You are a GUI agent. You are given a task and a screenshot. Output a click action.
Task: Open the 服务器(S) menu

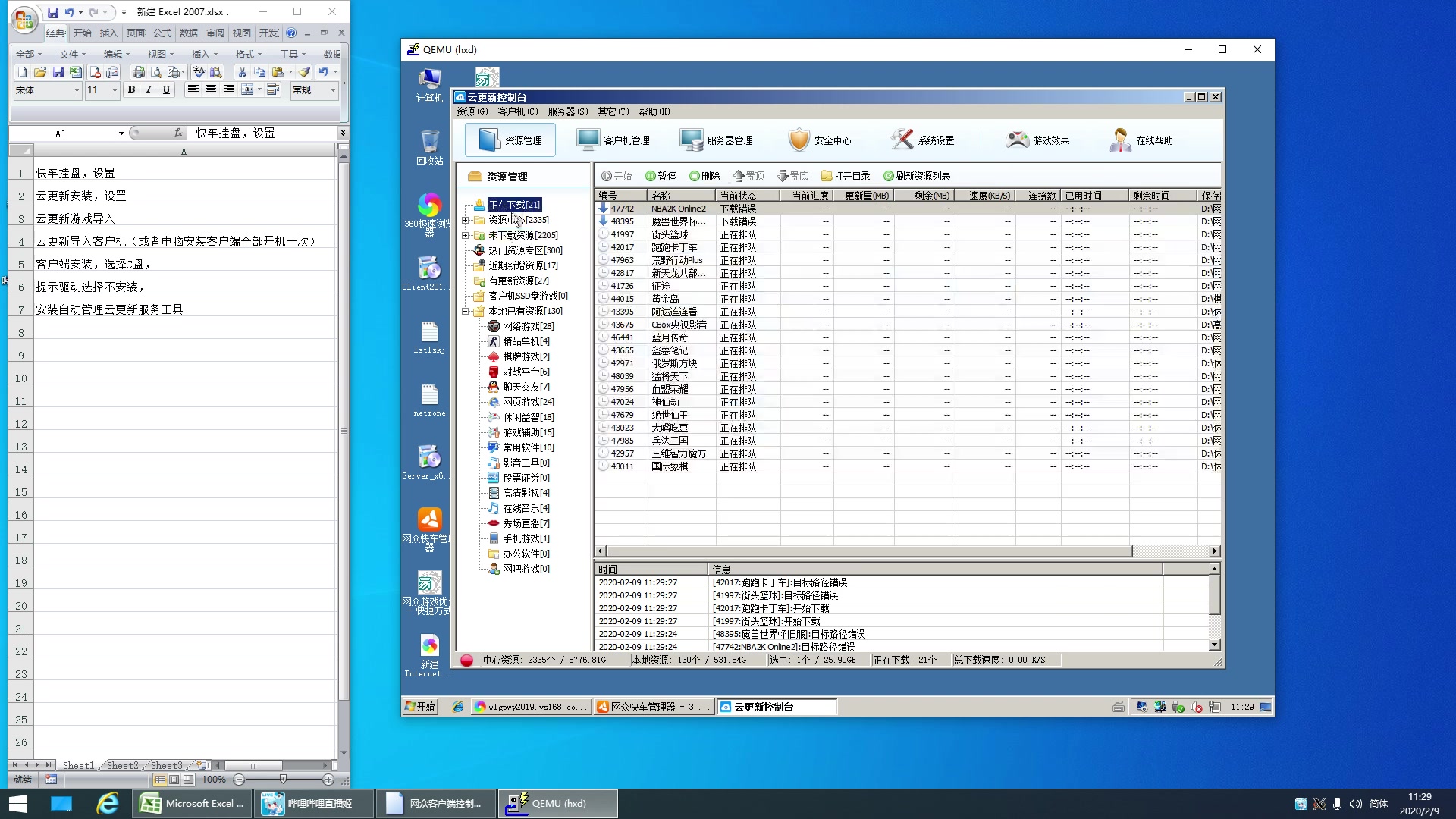coord(567,111)
